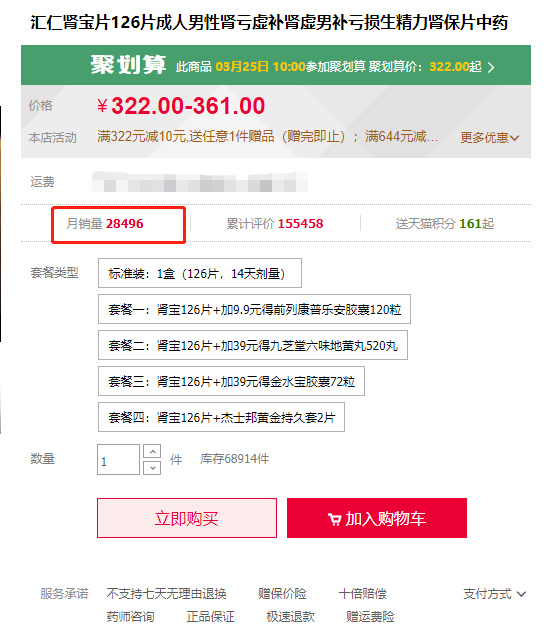The width and height of the screenshot is (549, 626).
Task: Click the 药师咨询 service link
Action: (131, 616)
